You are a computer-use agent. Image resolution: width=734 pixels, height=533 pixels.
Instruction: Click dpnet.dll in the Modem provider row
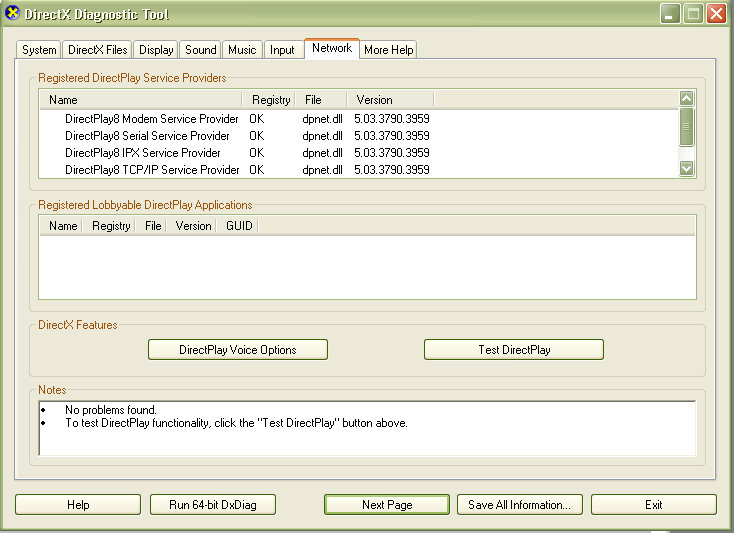(323, 119)
